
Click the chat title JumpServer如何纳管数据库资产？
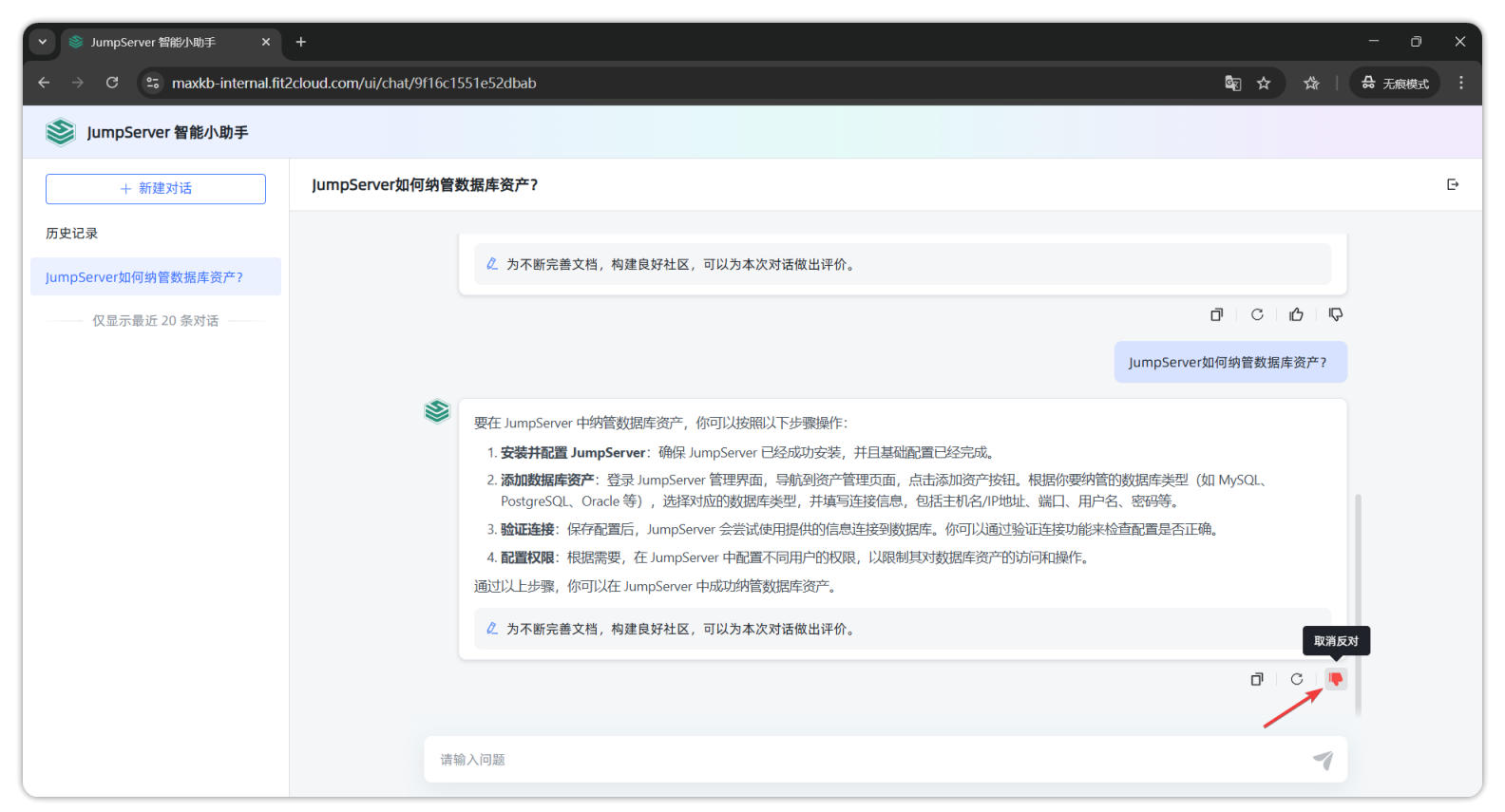(x=425, y=184)
